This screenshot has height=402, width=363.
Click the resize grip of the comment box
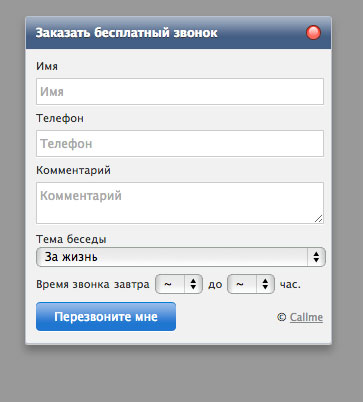coord(319,219)
